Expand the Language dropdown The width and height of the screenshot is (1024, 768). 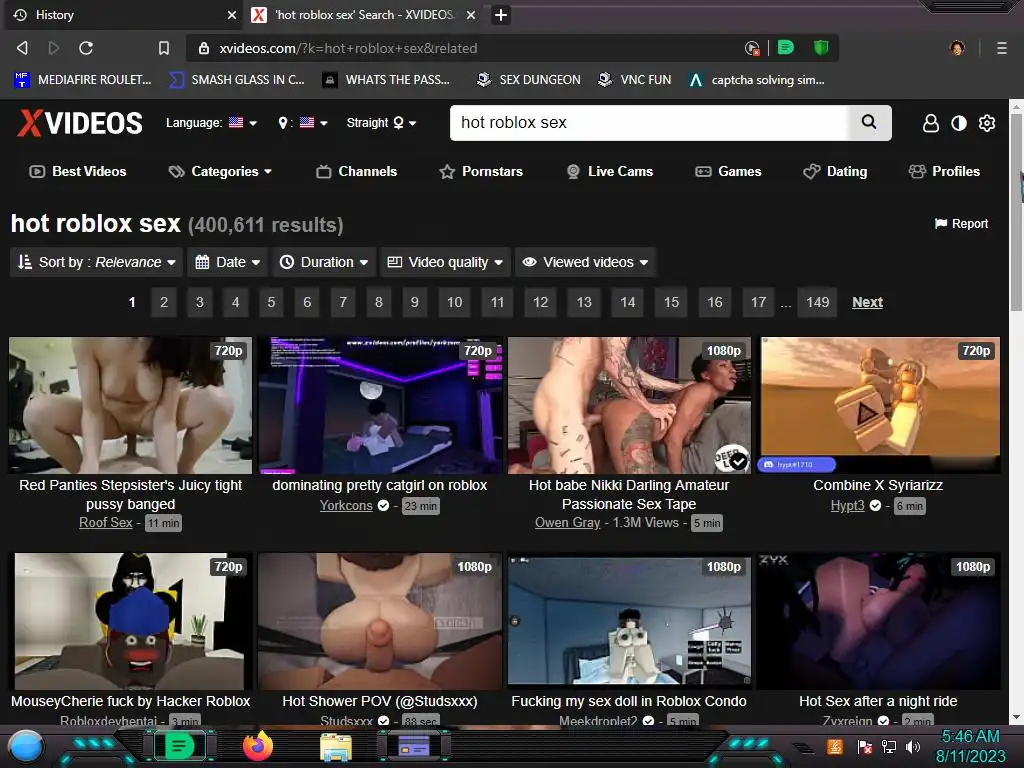(x=211, y=123)
